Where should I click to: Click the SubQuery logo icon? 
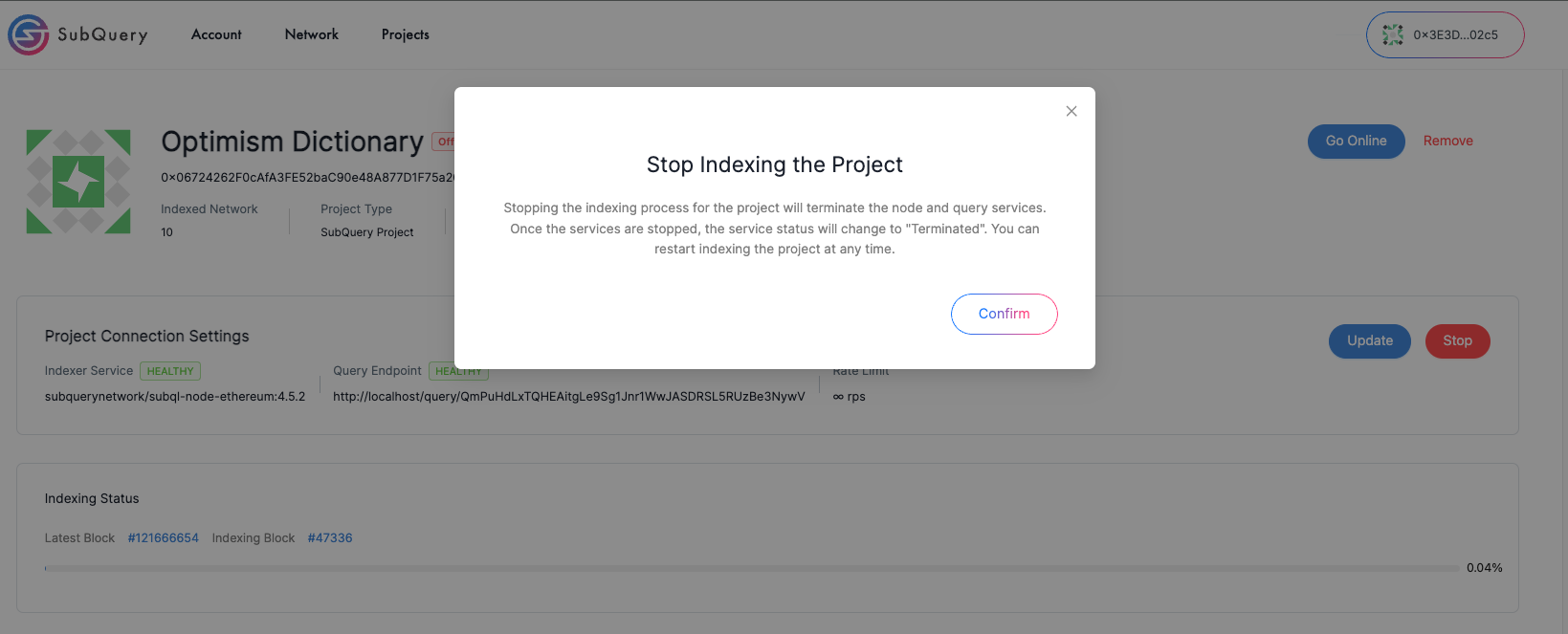29,34
